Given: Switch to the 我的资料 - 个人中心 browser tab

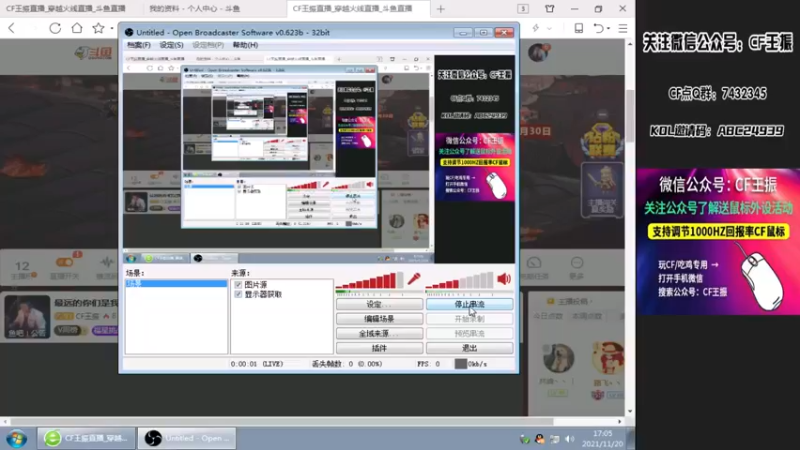Looking at the screenshot, I should [194, 9].
